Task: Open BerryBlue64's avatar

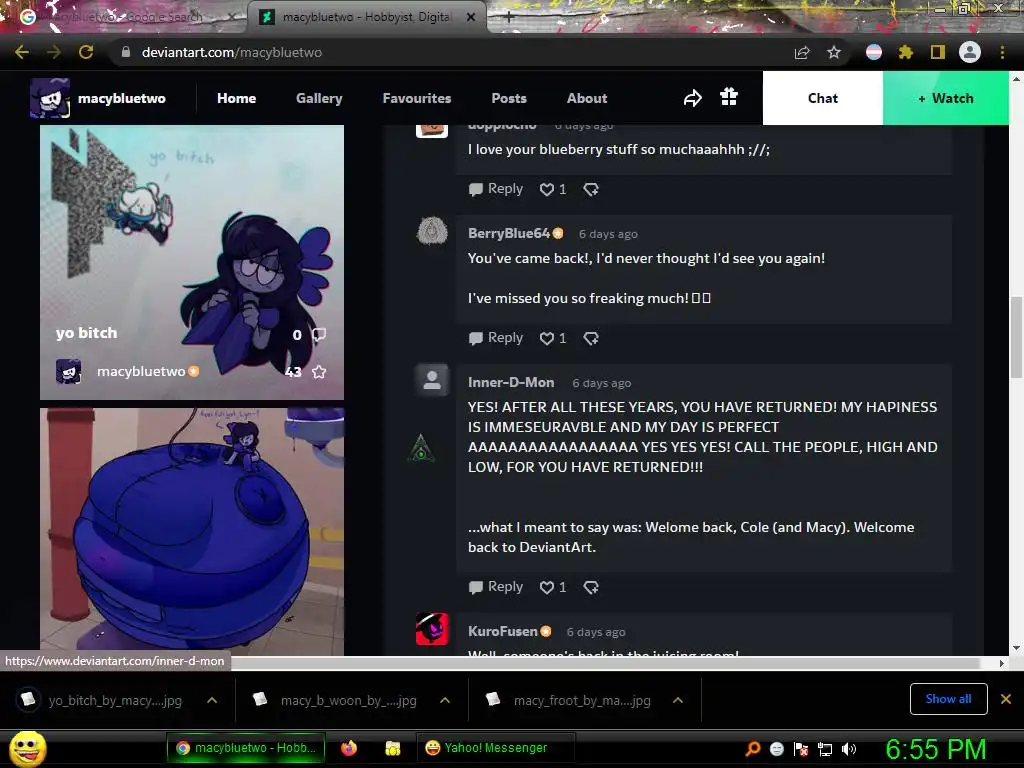Action: pos(432,231)
